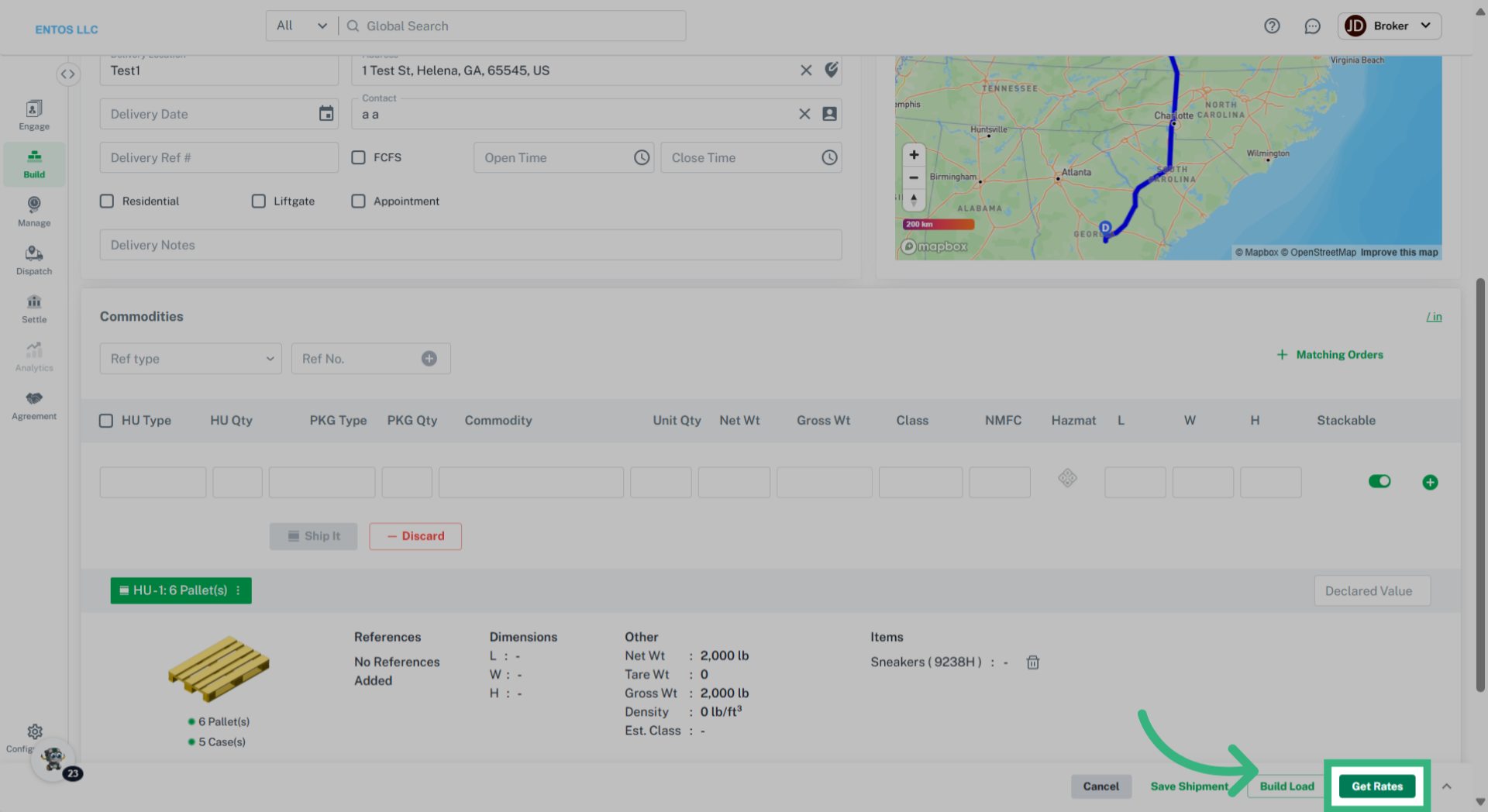The height and width of the screenshot is (812, 1488).
Task: Click into the Delivery Notes field
Action: 470,245
